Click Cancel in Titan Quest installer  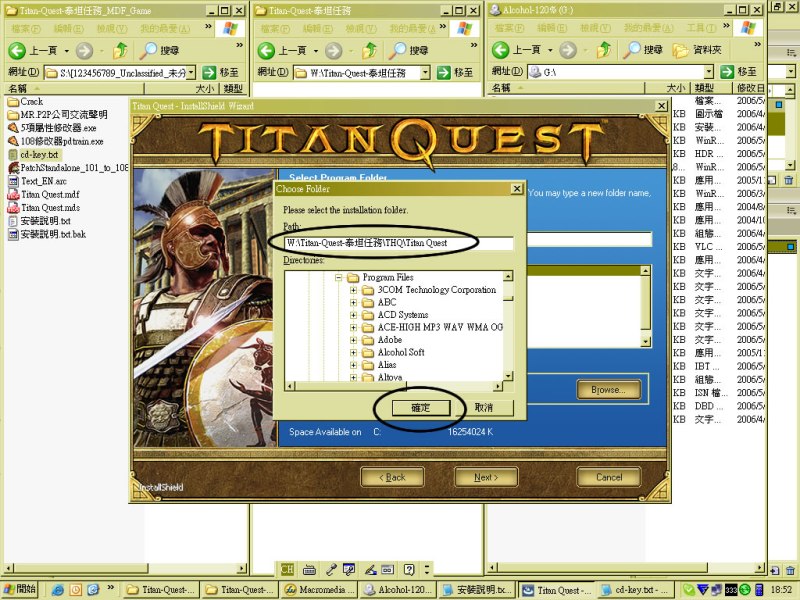[609, 478]
